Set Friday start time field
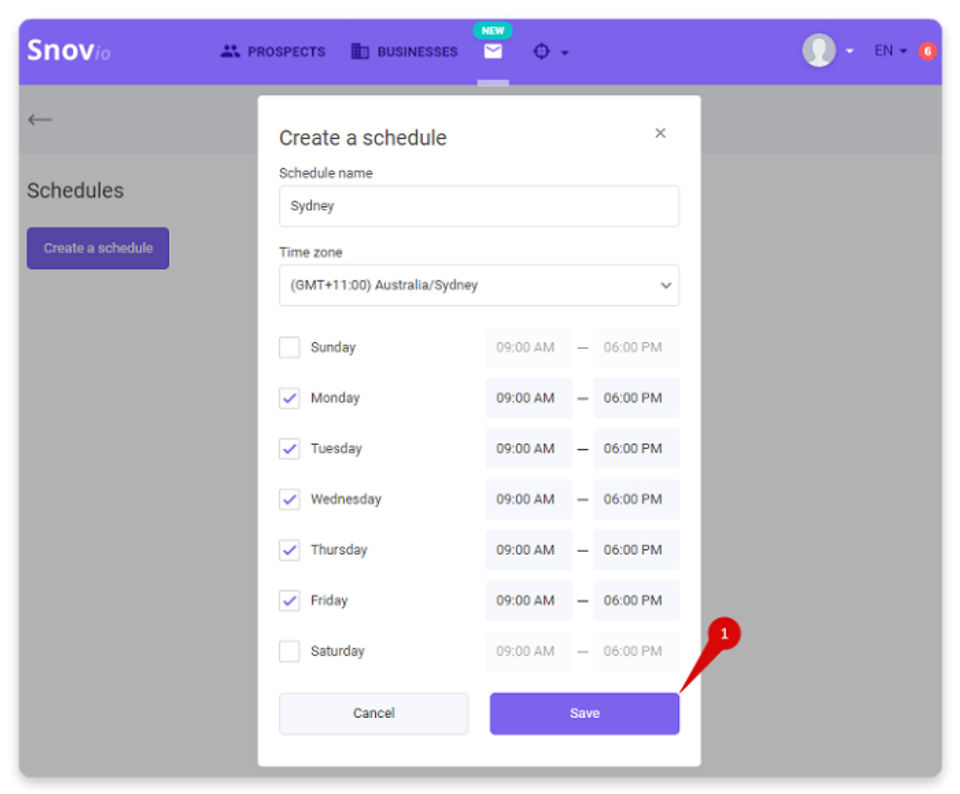960x794 pixels. click(529, 601)
